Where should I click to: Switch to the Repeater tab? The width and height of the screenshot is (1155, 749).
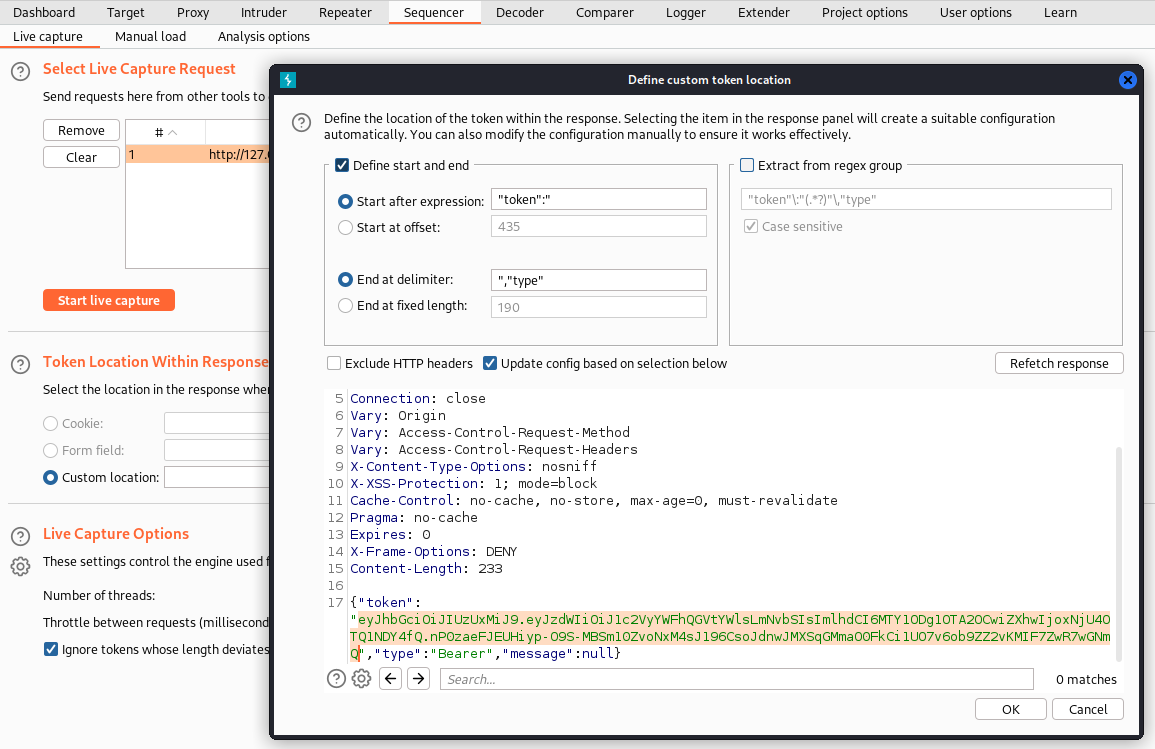345,12
